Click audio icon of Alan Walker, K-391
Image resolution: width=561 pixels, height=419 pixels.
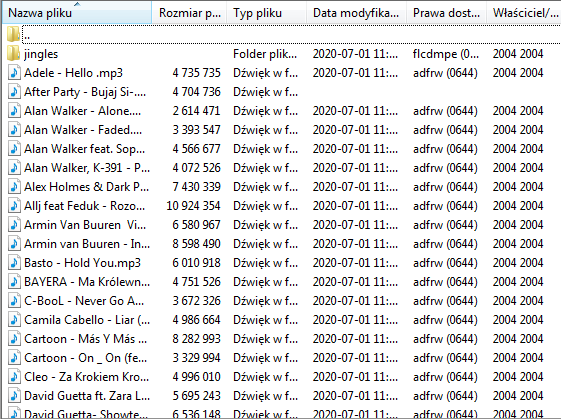click(x=14, y=168)
